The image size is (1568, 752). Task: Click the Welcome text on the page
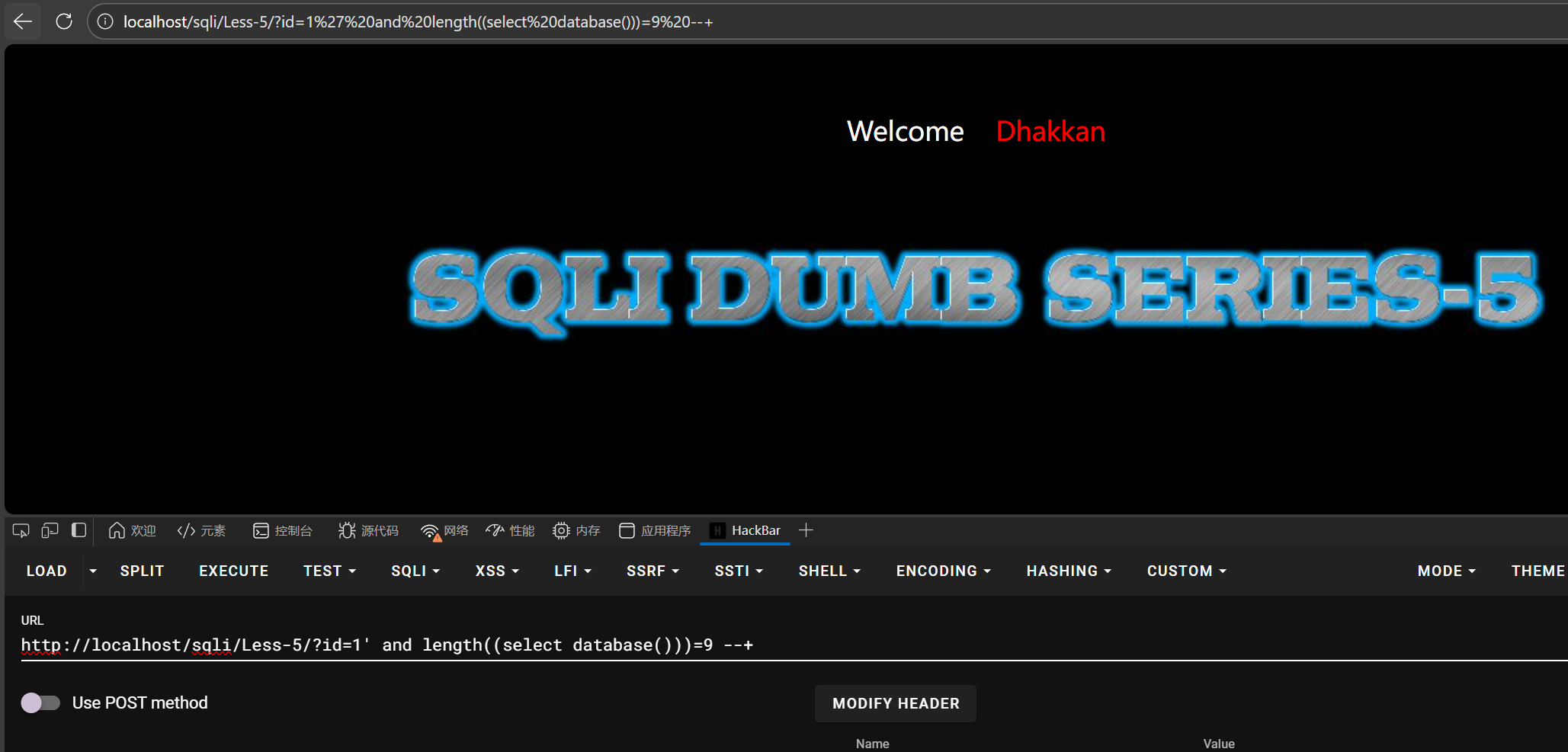click(x=905, y=131)
